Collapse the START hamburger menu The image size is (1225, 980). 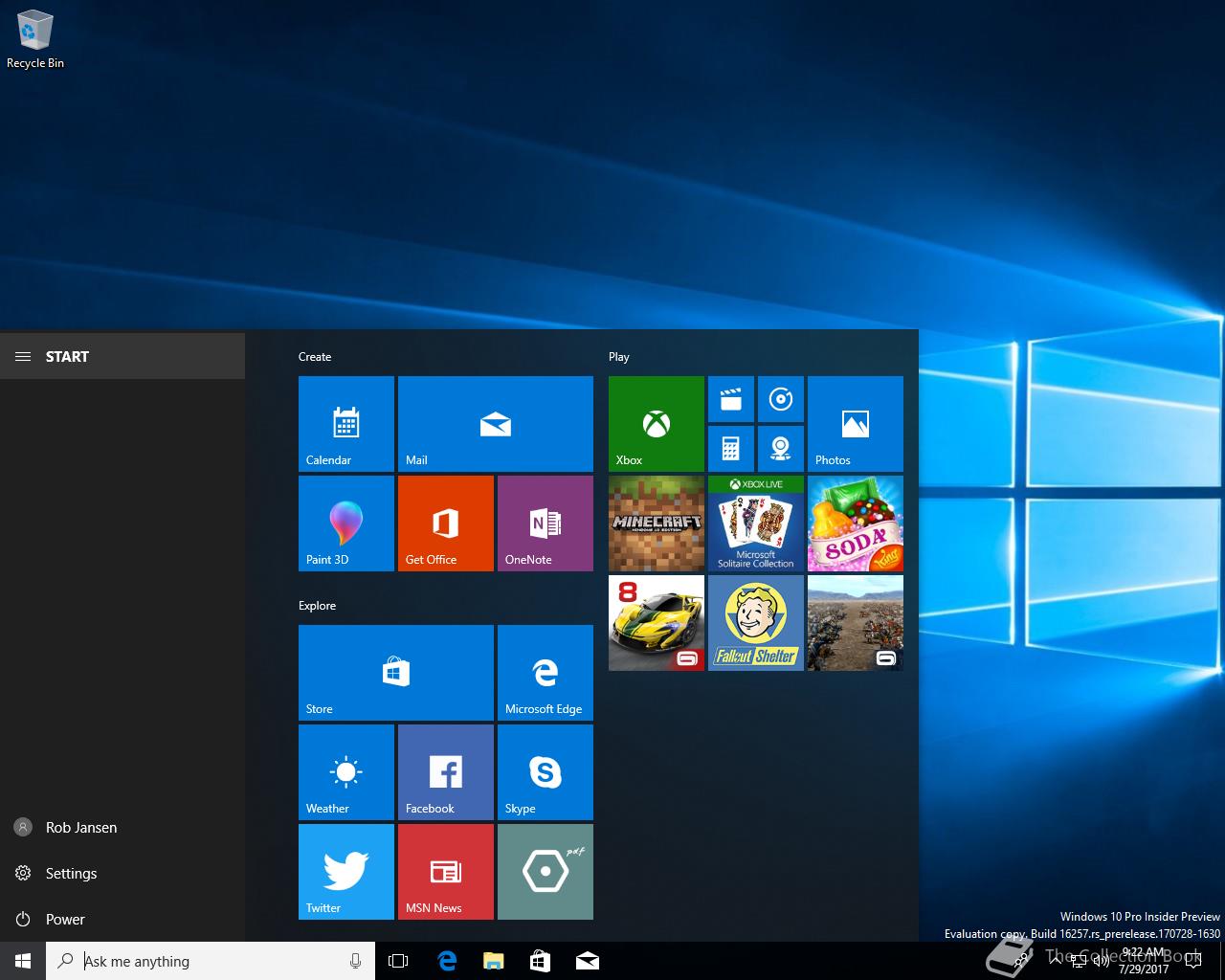click(23, 356)
